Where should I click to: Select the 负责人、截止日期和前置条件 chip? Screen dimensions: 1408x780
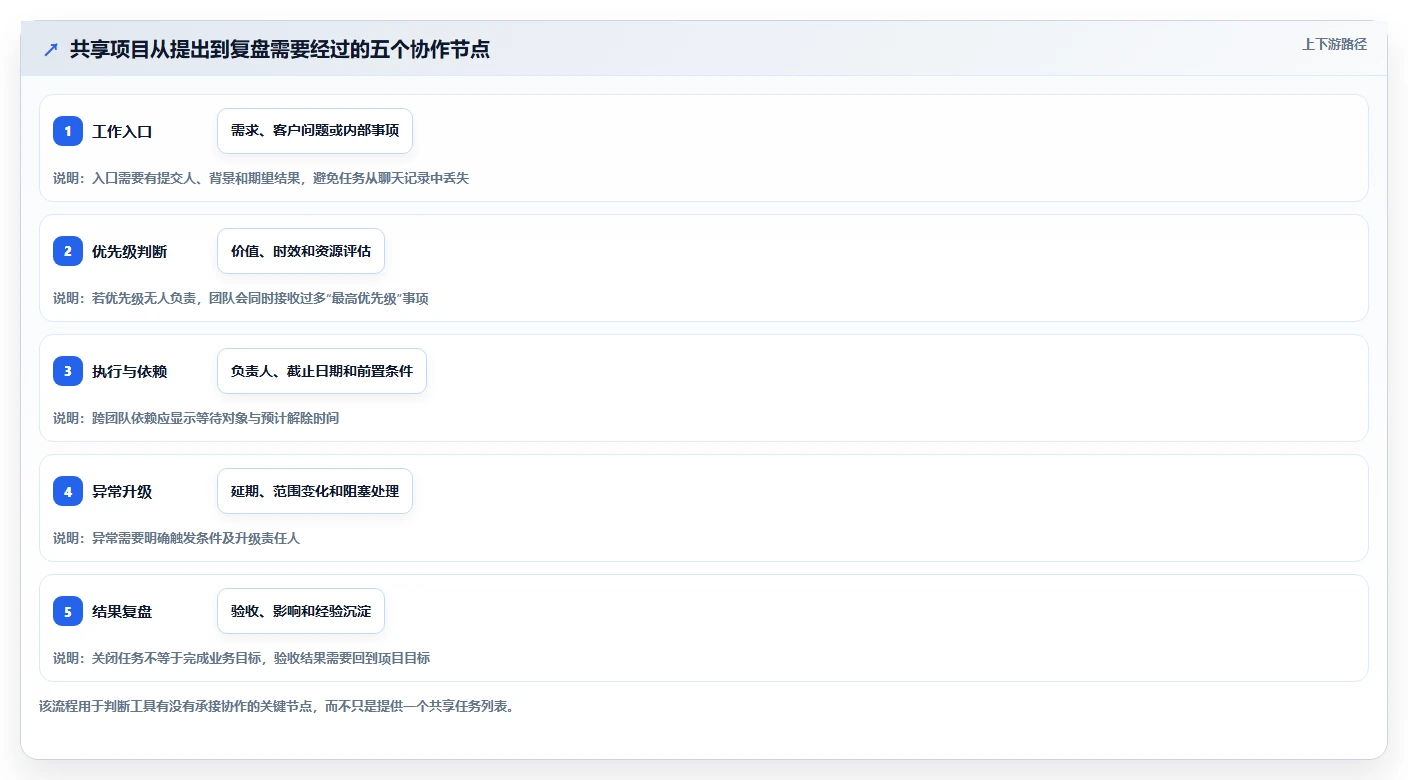pyautogui.click(x=322, y=371)
